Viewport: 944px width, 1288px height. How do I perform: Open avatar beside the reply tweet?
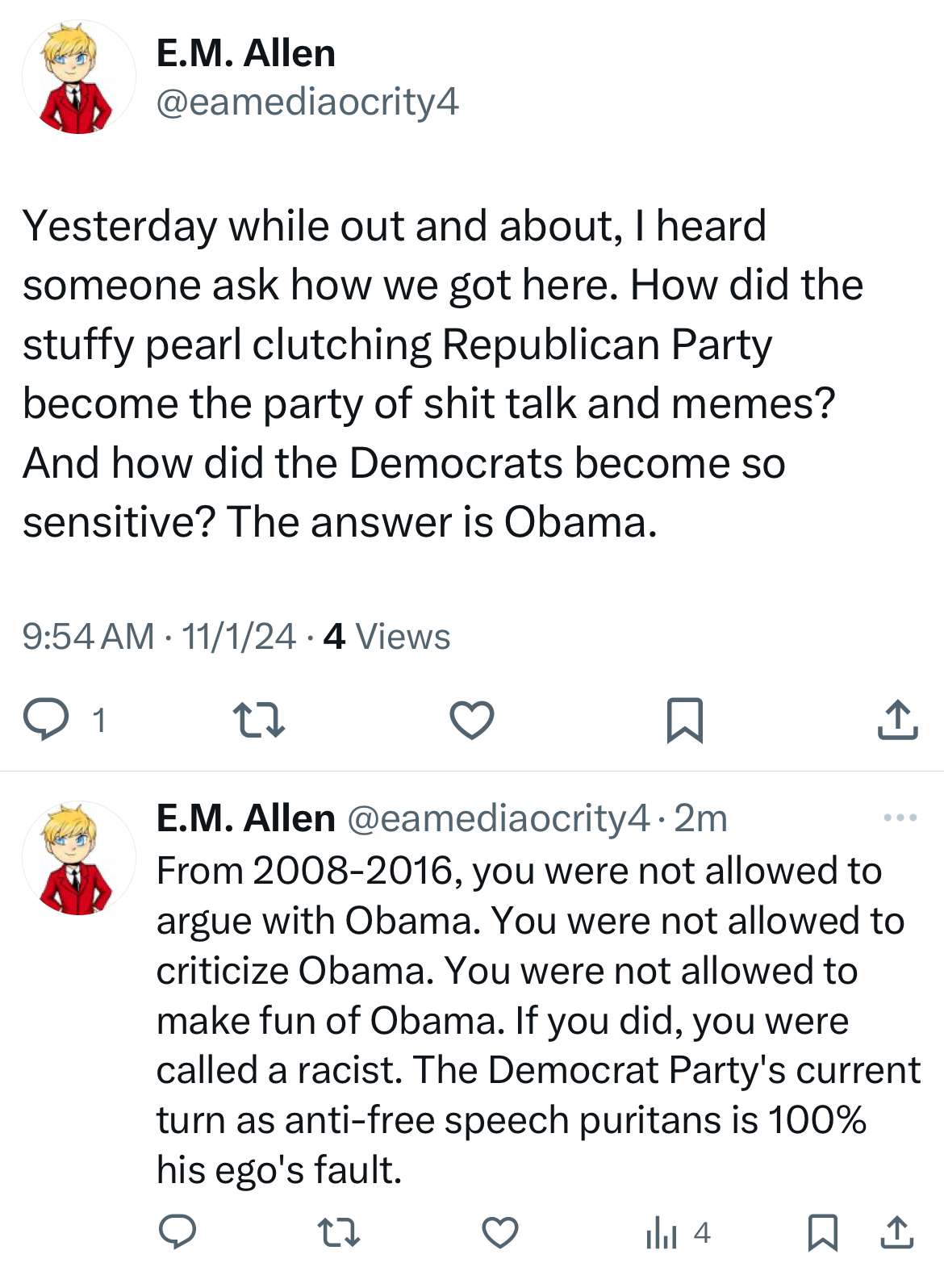(79, 858)
